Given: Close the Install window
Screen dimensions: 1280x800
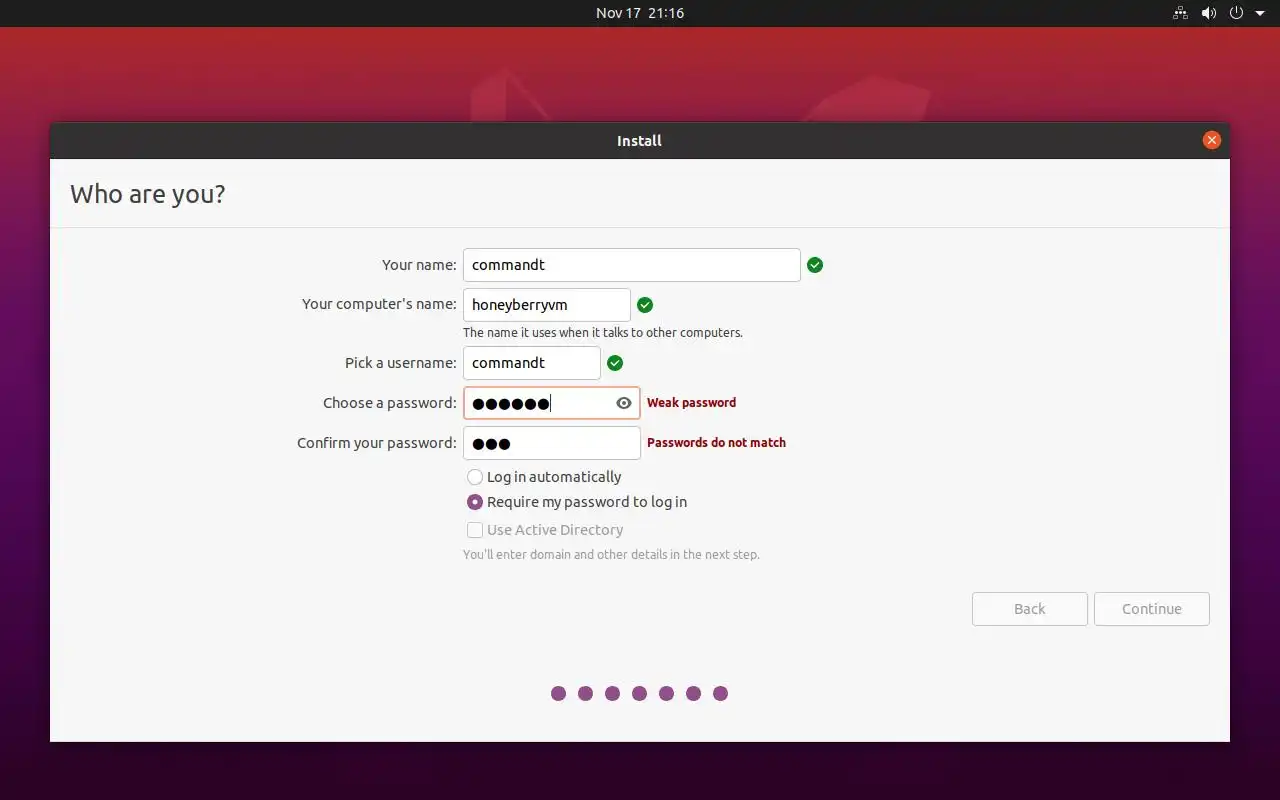Looking at the screenshot, I should 1212,140.
